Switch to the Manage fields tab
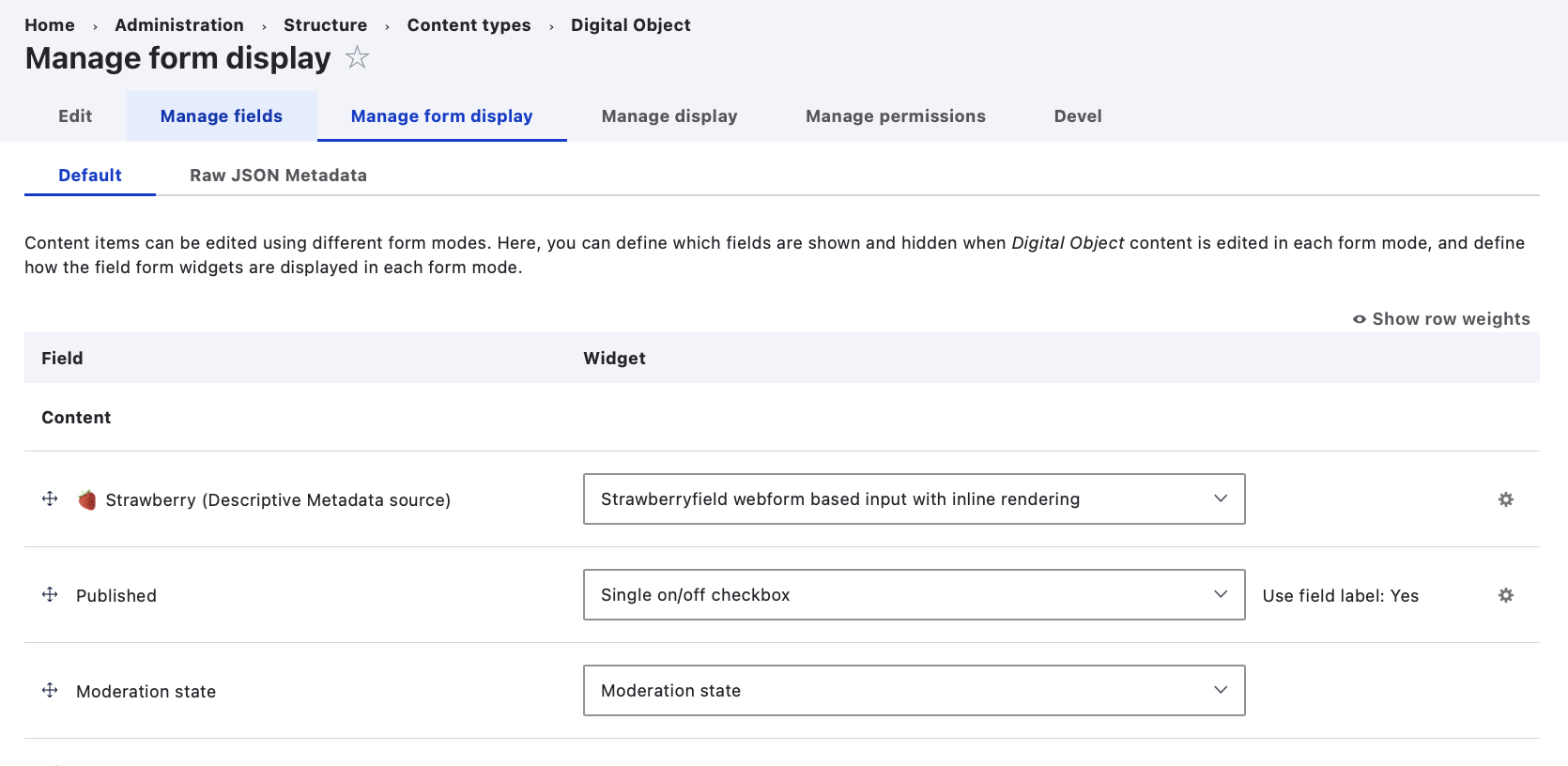 (222, 116)
